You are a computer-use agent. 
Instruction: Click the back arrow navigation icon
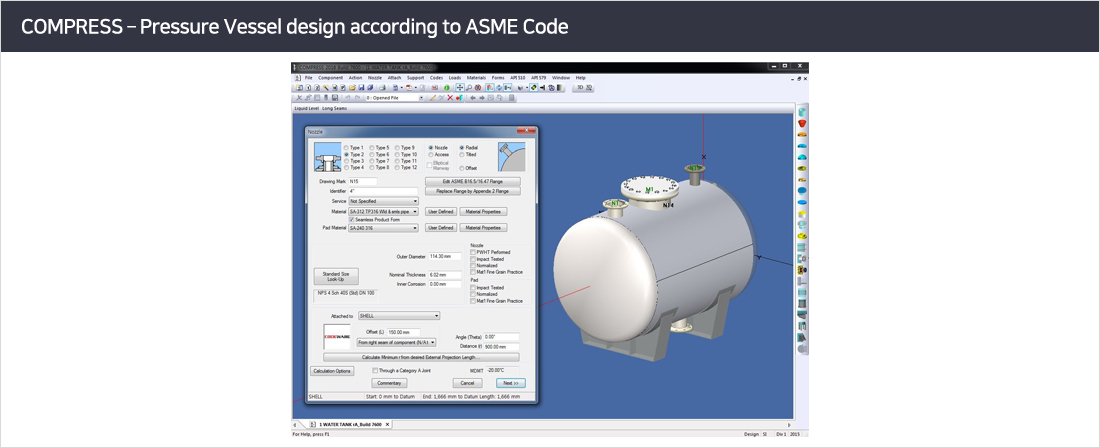[473, 98]
